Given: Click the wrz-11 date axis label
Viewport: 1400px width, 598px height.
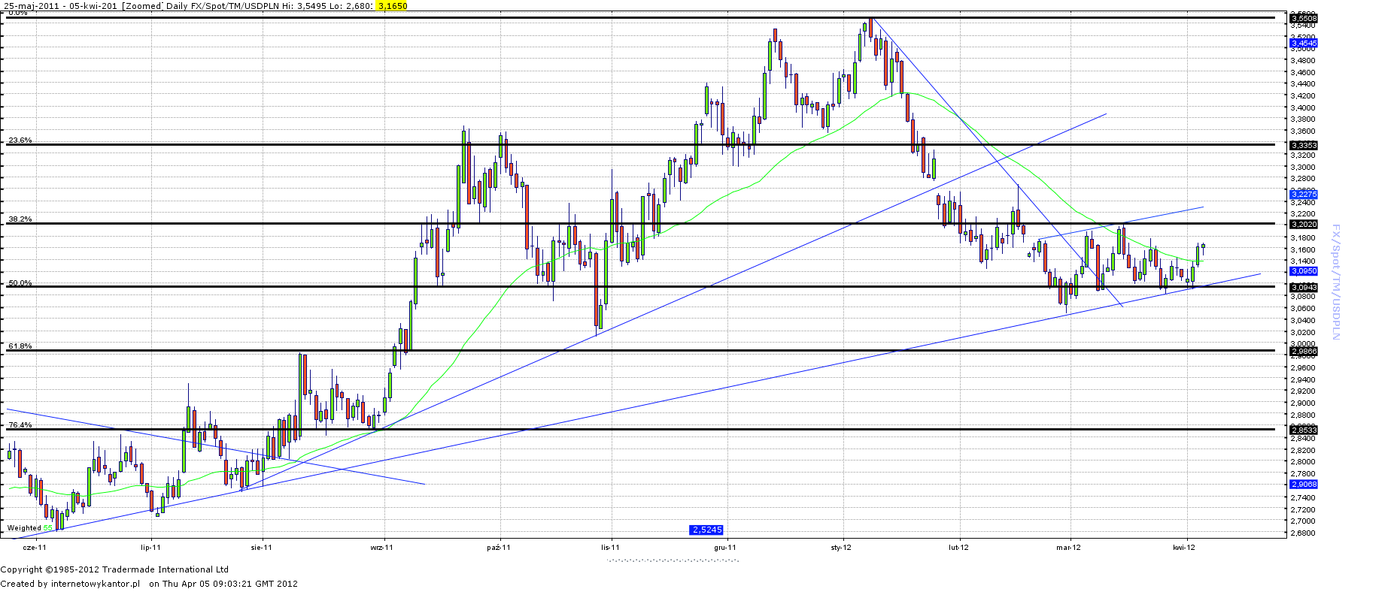Looking at the screenshot, I should tap(381, 548).
